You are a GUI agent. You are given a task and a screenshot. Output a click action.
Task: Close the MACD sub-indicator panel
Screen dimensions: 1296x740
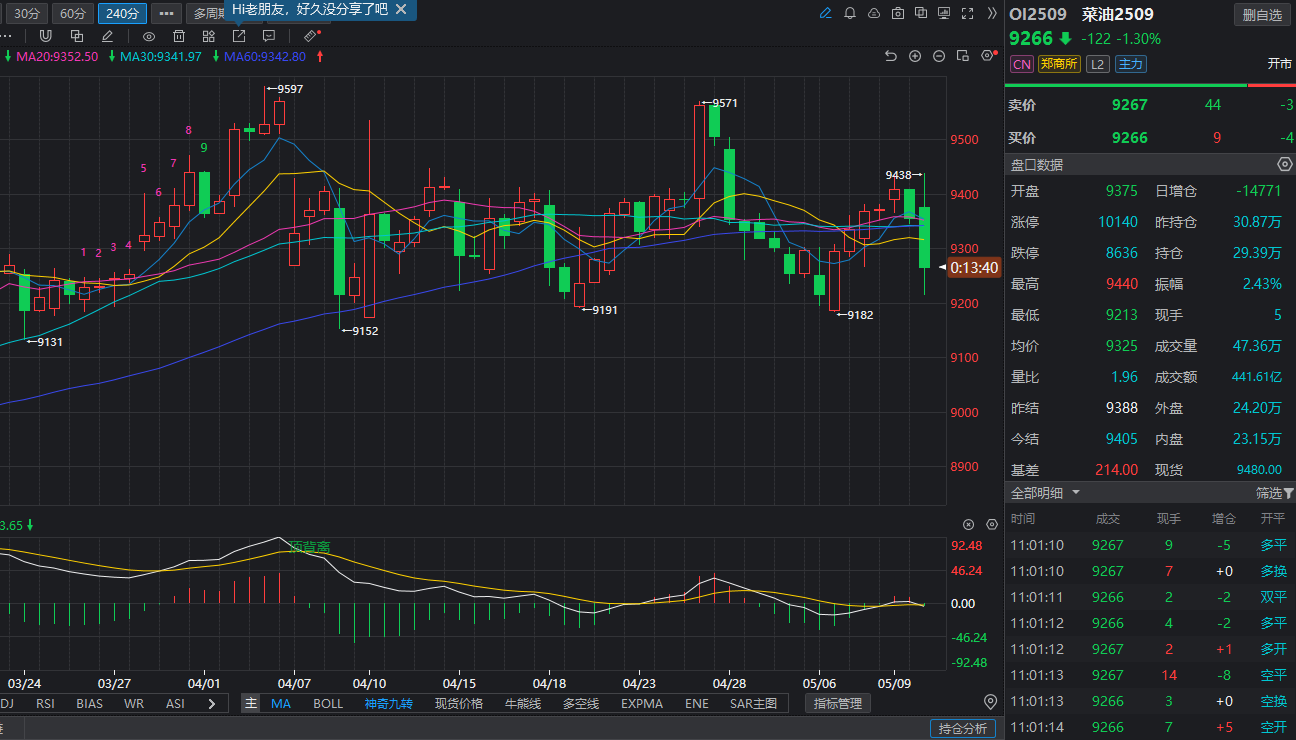(968, 524)
